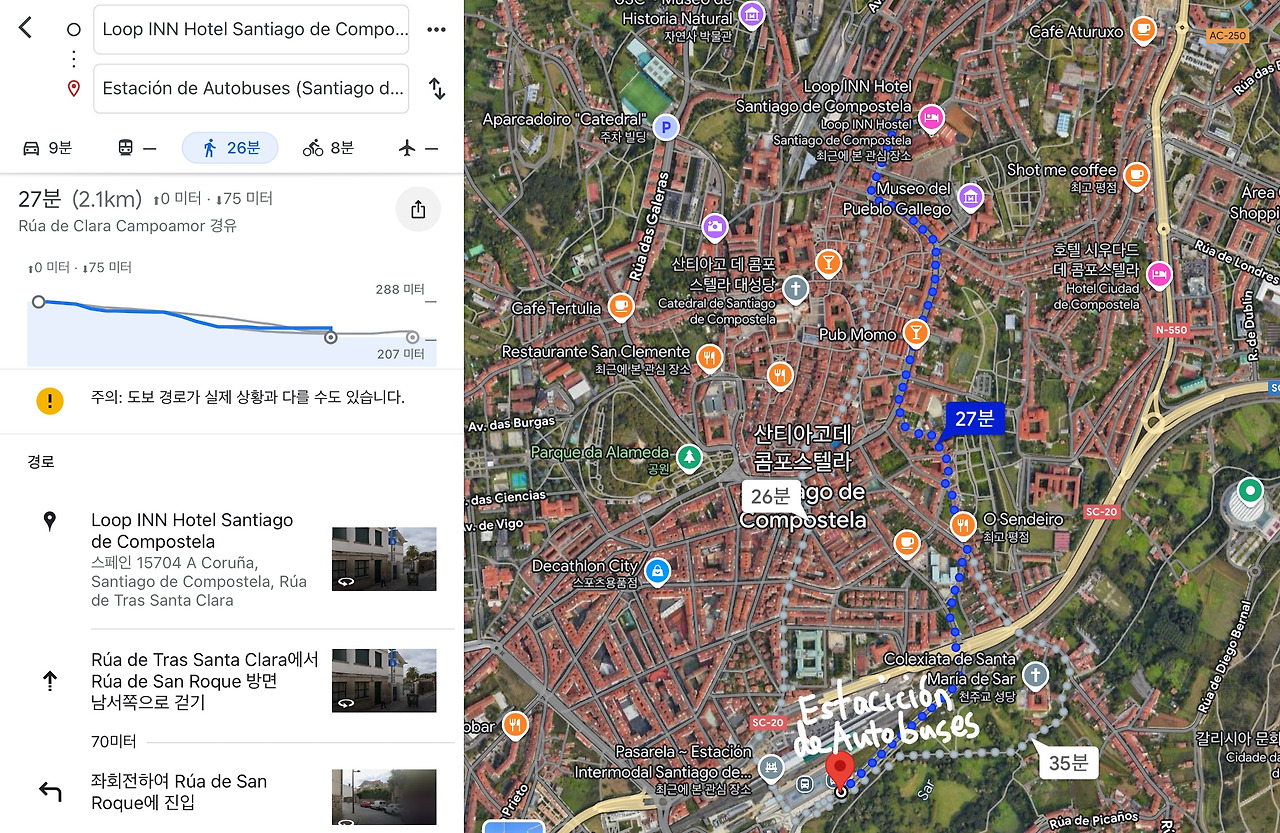Edit the origin field Loop INN Hotel Santiago
The width and height of the screenshot is (1280, 833).
pos(251,29)
